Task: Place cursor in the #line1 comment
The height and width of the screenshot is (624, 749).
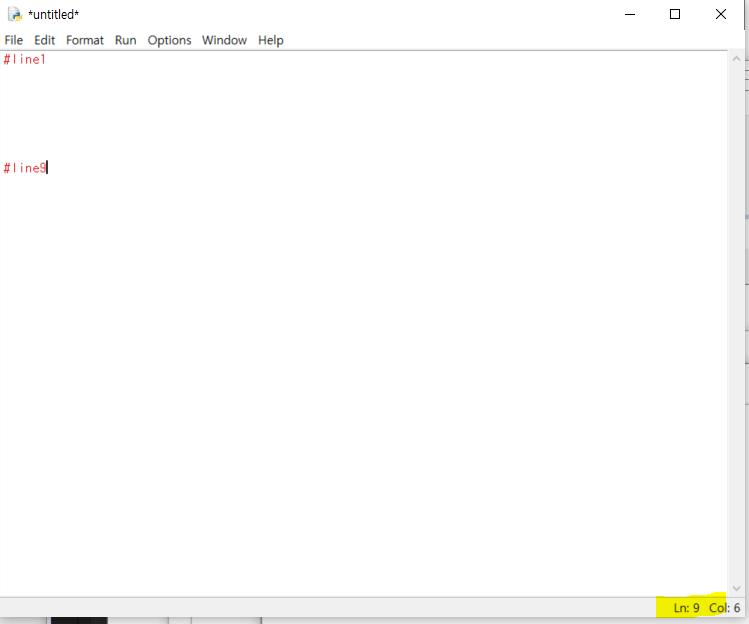Action: (x=25, y=60)
